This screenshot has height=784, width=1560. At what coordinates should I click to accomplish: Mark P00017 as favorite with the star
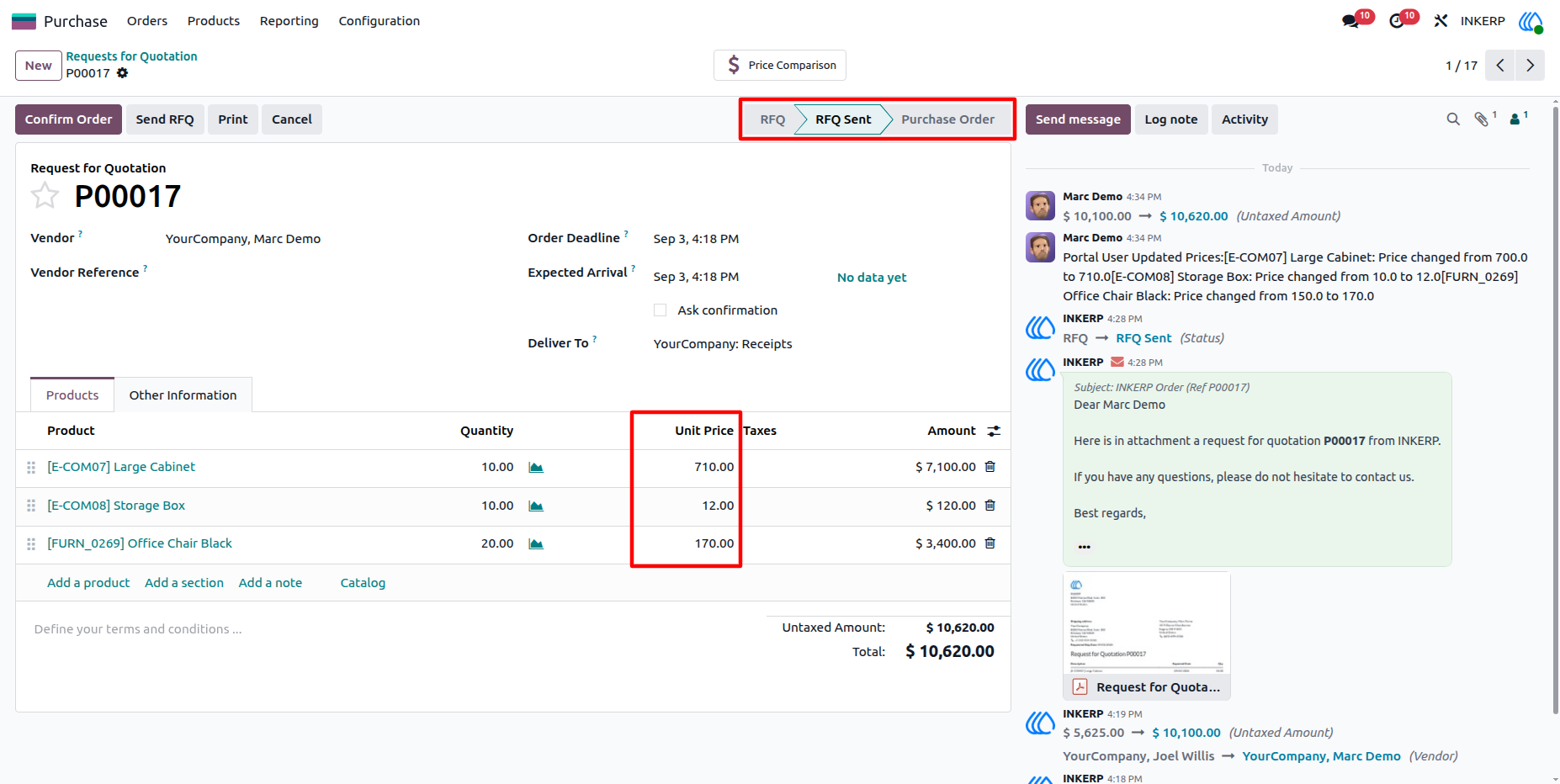tap(45, 196)
